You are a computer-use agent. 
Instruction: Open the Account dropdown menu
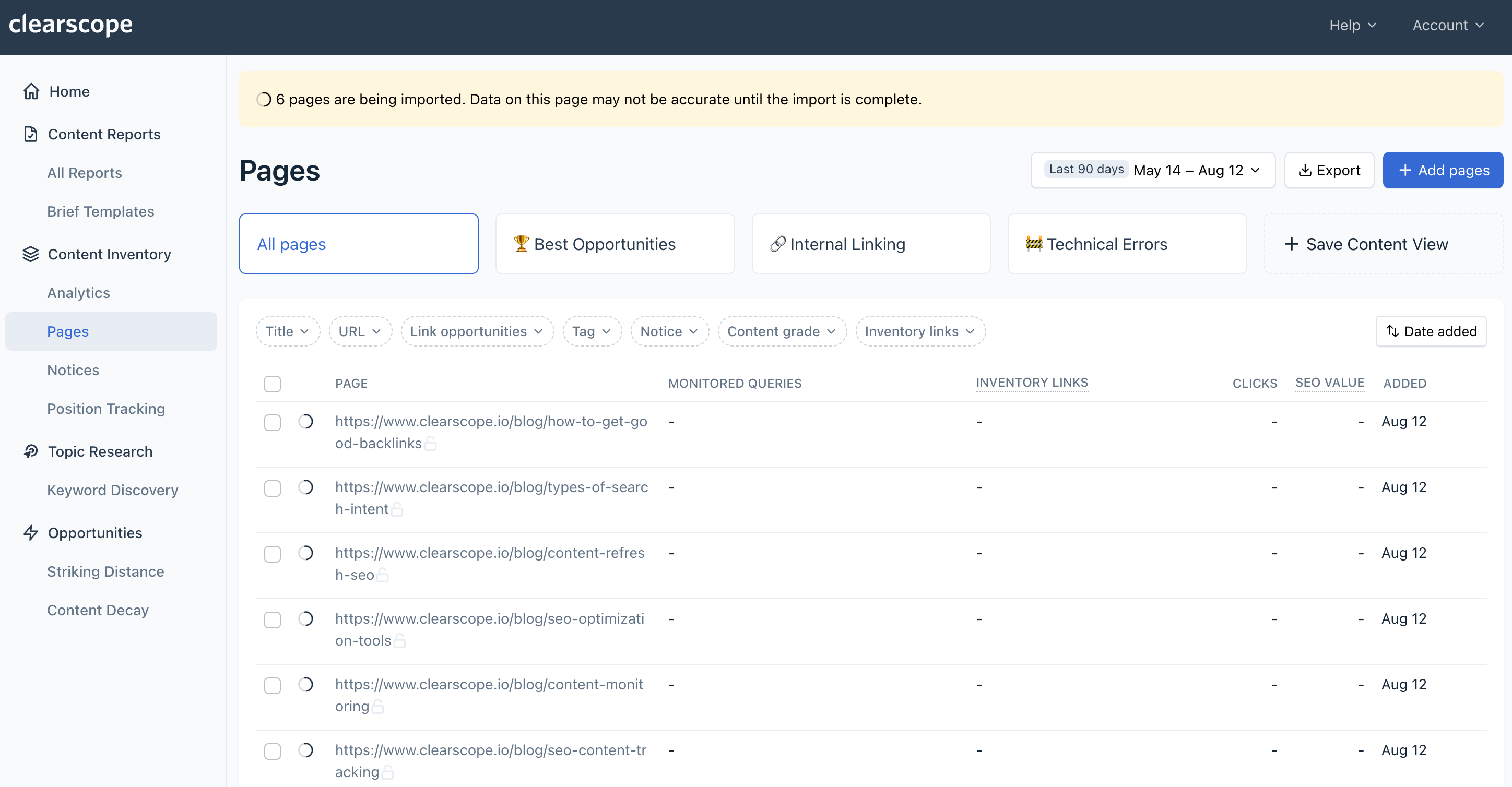click(x=1447, y=25)
